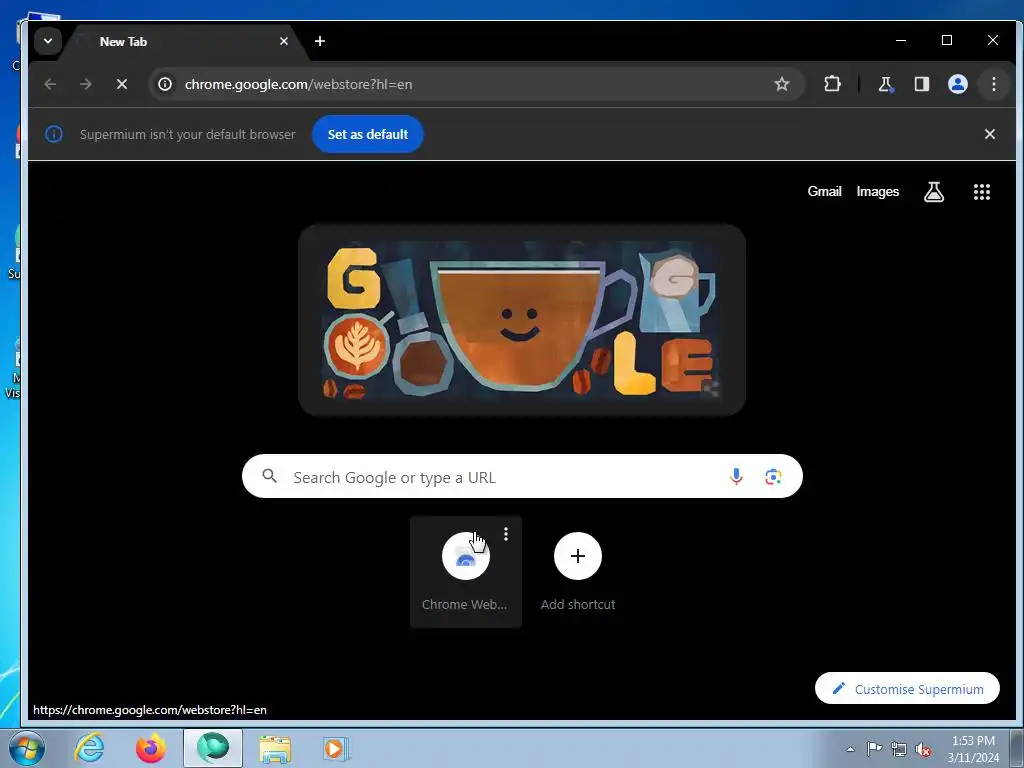Dismiss the default browser infobar

click(989, 134)
